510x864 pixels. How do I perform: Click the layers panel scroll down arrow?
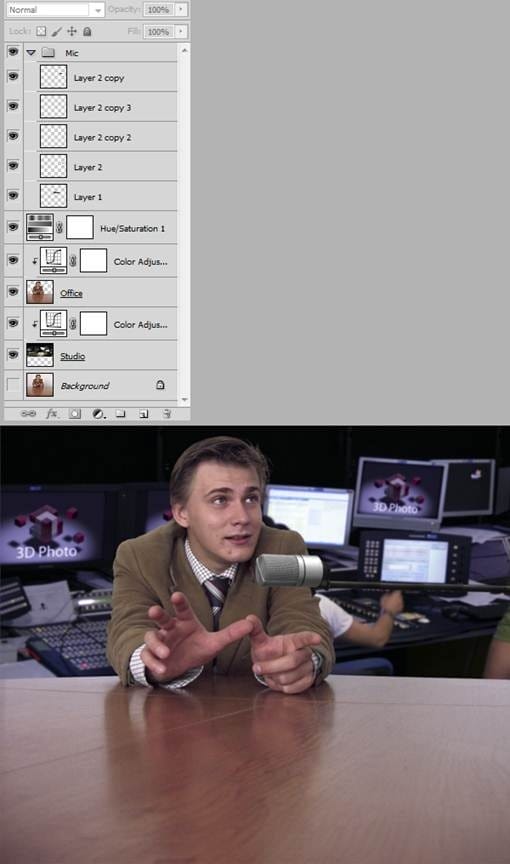click(x=185, y=399)
